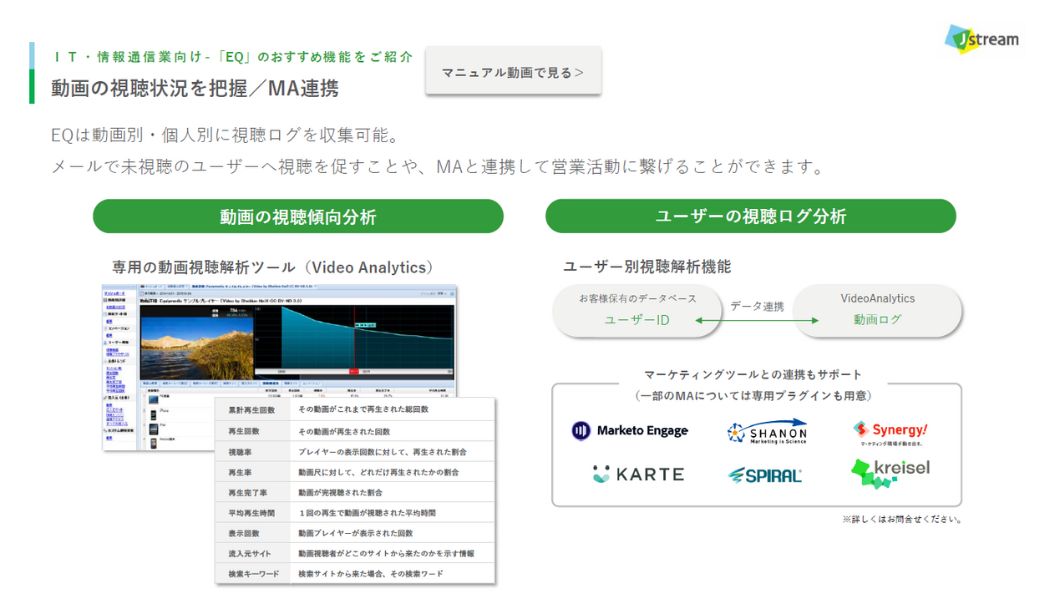The width and height of the screenshot is (1050, 615).
Task: Select the 動画の視聴傾向分析 green pill
Action: point(298,216)
